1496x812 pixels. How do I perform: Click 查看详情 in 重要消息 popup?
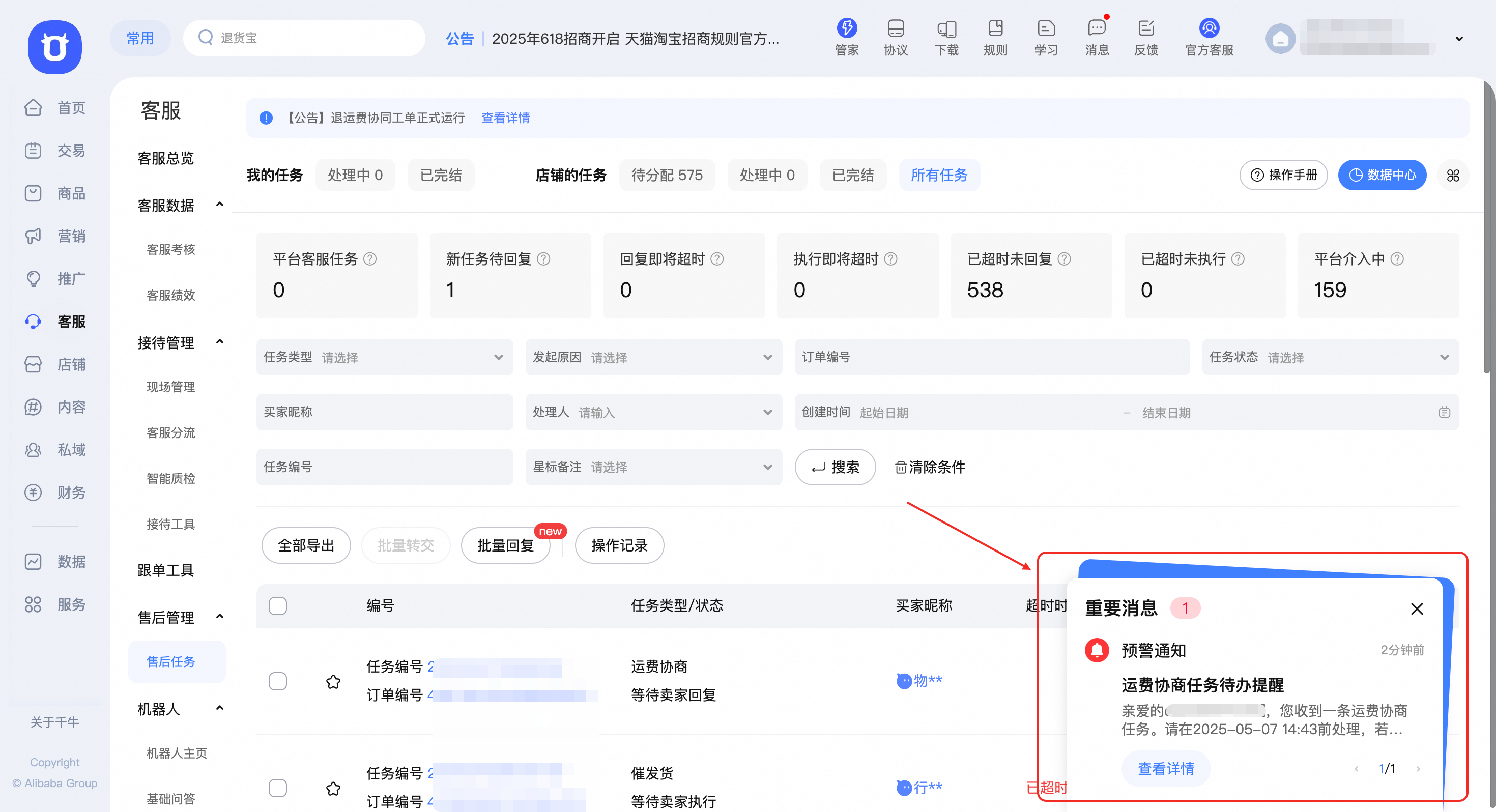click(x=1166, y=768)
